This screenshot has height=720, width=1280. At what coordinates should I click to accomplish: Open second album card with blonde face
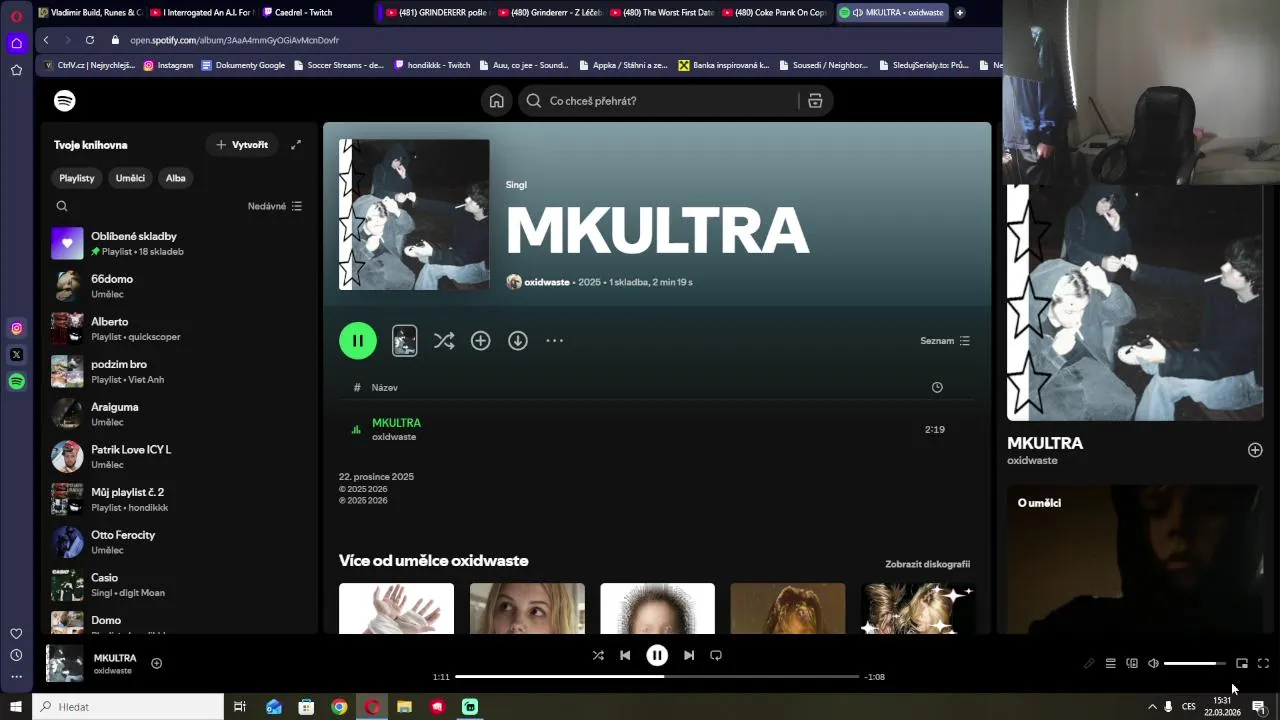tap(527, 608)
